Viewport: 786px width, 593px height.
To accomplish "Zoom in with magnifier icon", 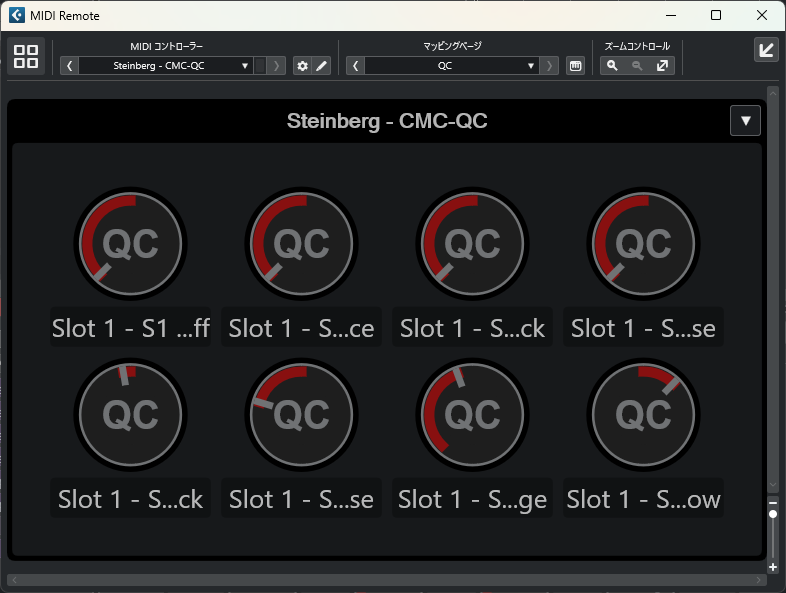I will [612, 66].
